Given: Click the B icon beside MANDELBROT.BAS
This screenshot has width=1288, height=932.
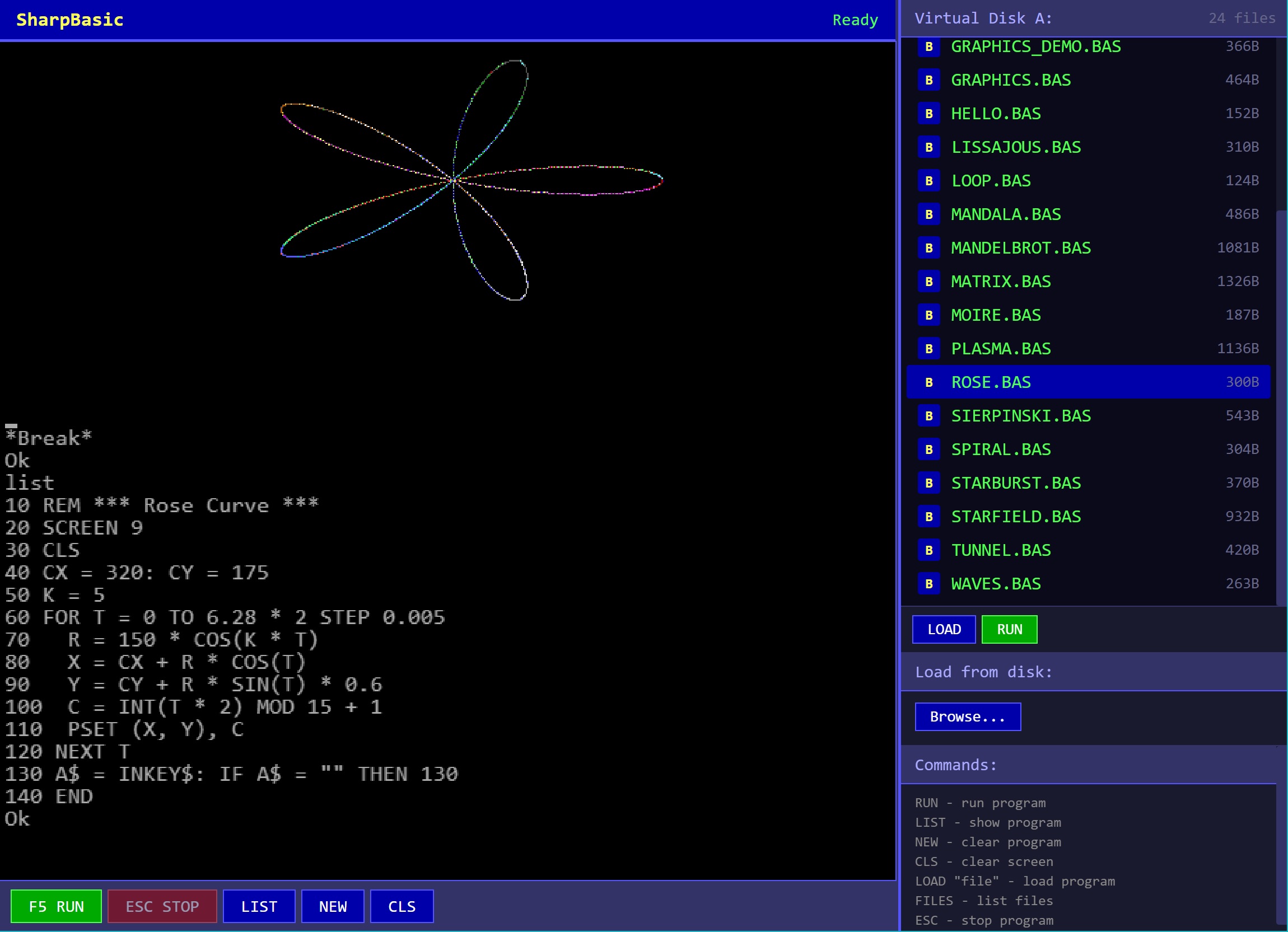Looking at the screenshot, I should point(928,248).
